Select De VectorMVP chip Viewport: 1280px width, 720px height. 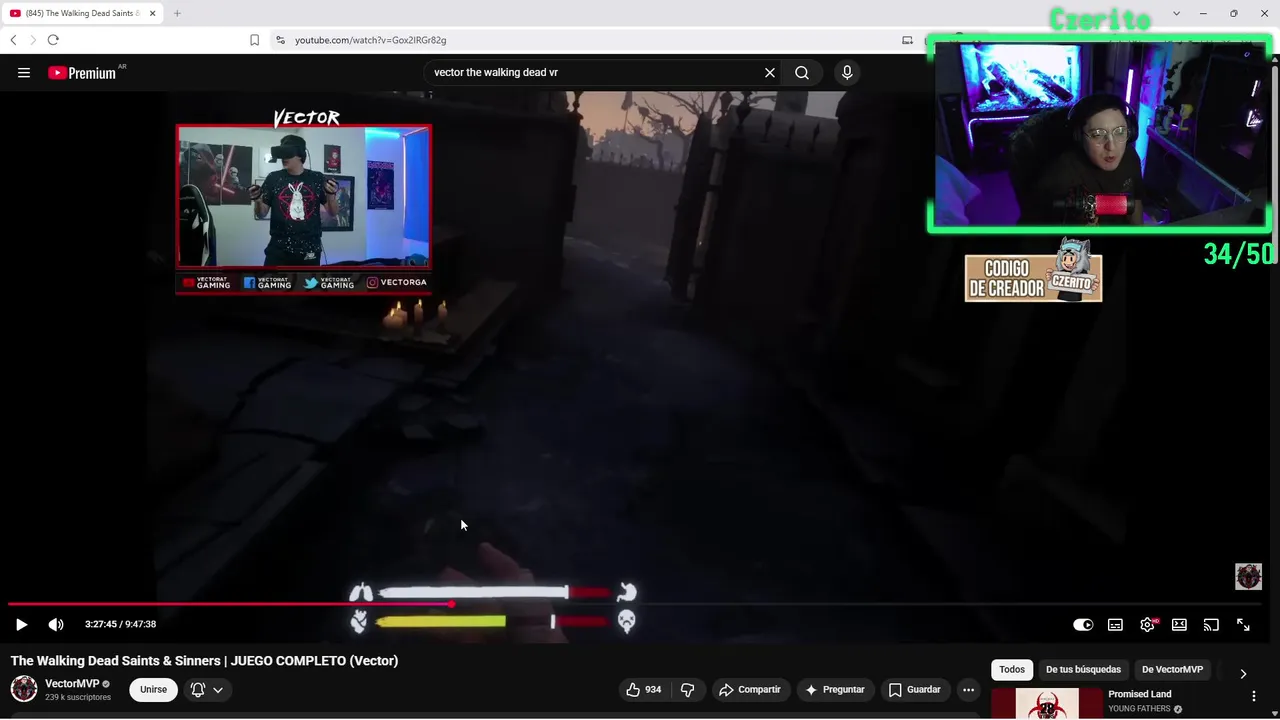tap(1172, 670)
